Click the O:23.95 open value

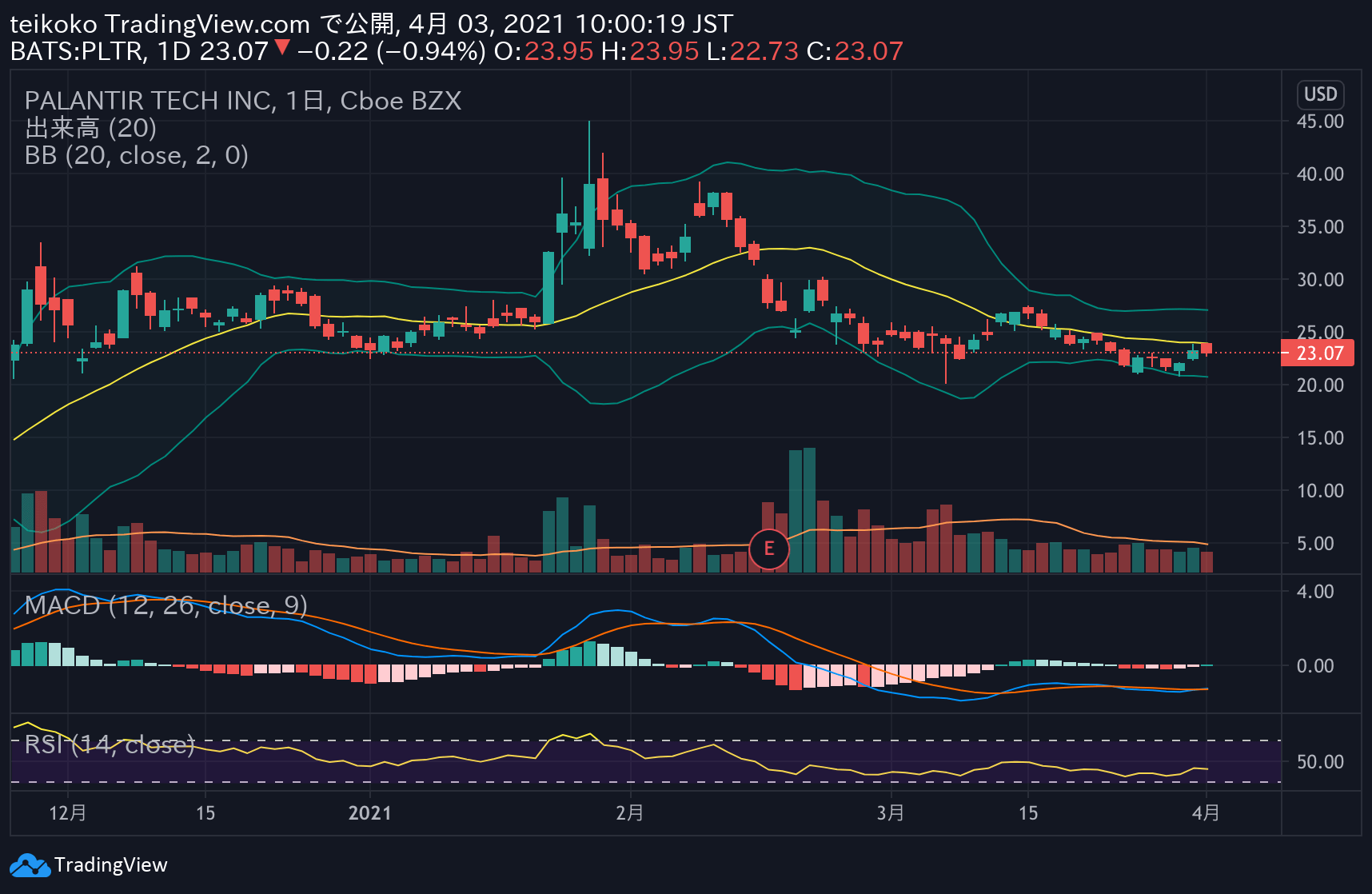544,51
